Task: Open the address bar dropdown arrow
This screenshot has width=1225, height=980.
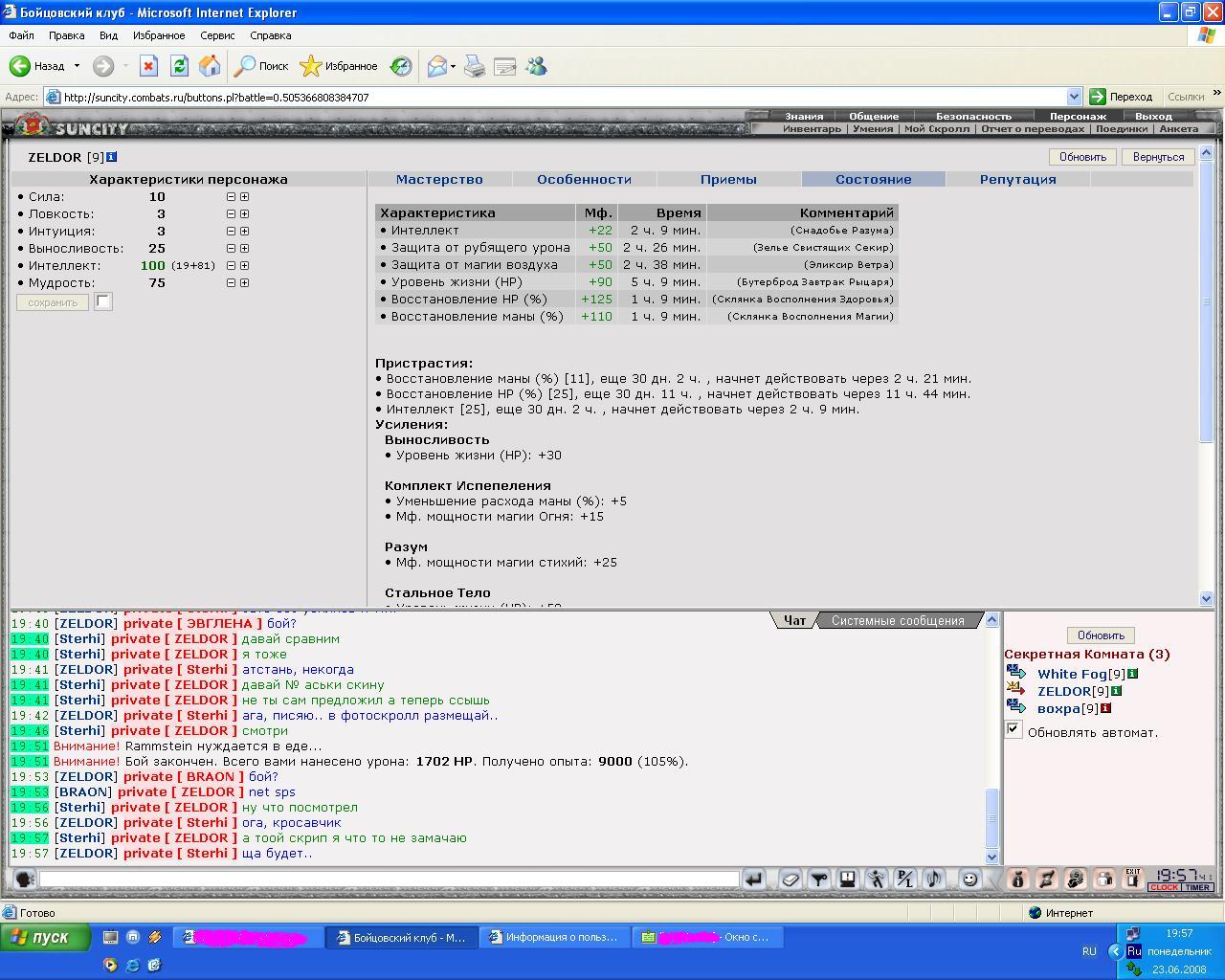Action: (1073, 97)
